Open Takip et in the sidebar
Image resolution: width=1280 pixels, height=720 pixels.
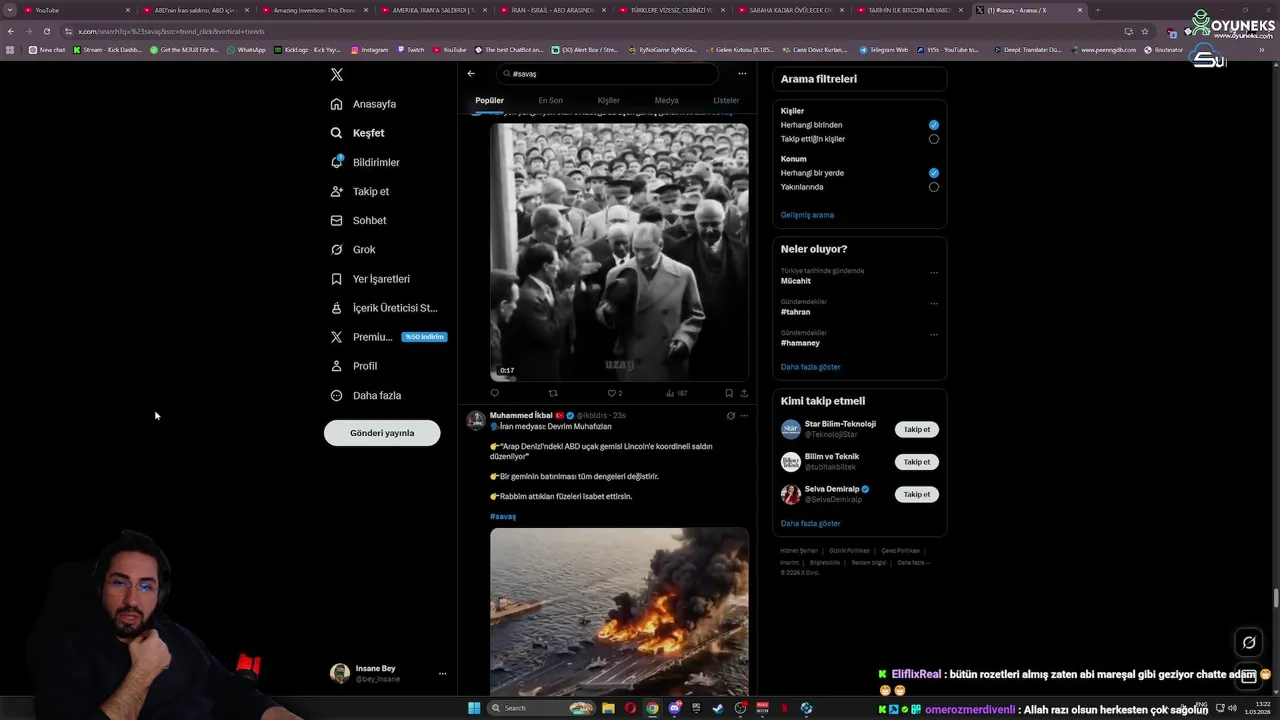[x=359, y=191]
